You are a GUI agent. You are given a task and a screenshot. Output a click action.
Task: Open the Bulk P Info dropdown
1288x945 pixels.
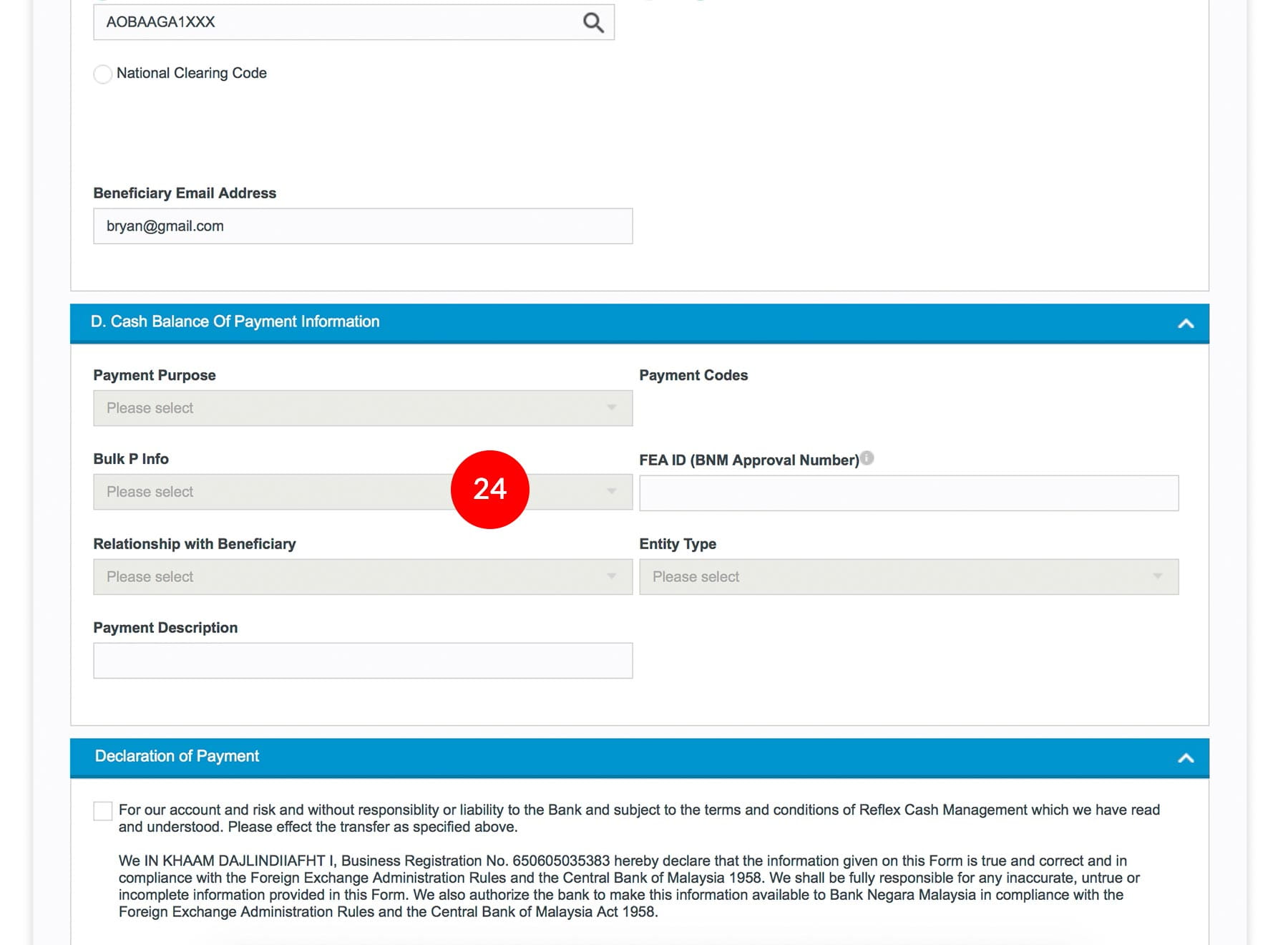(x=272, y=493)
